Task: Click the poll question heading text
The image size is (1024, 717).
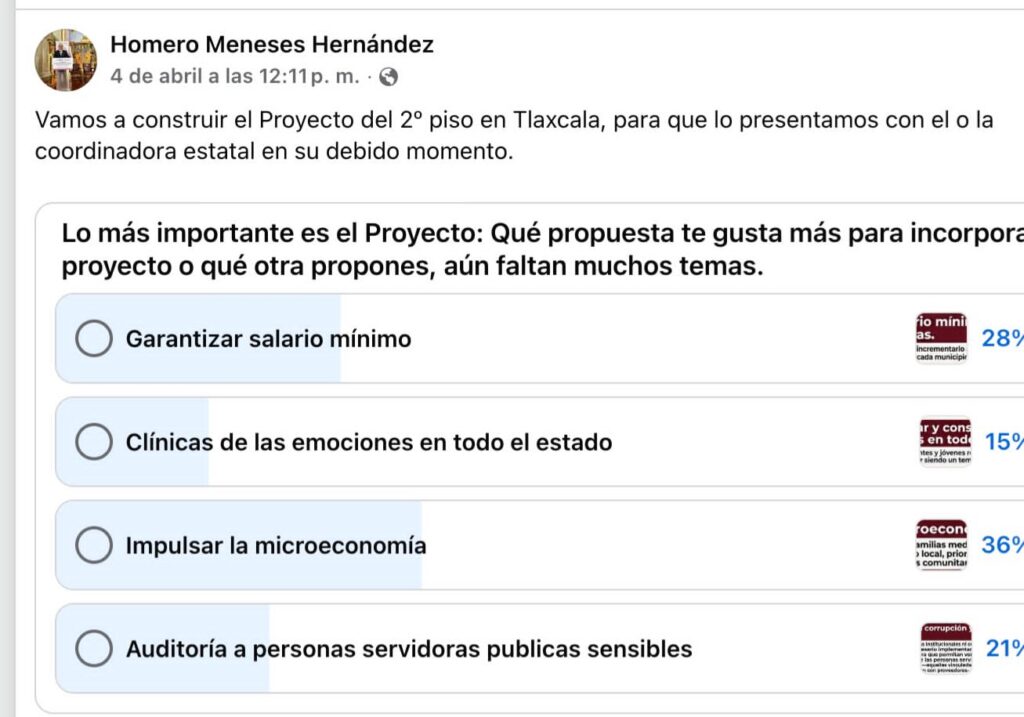Action: pos(543,249)
